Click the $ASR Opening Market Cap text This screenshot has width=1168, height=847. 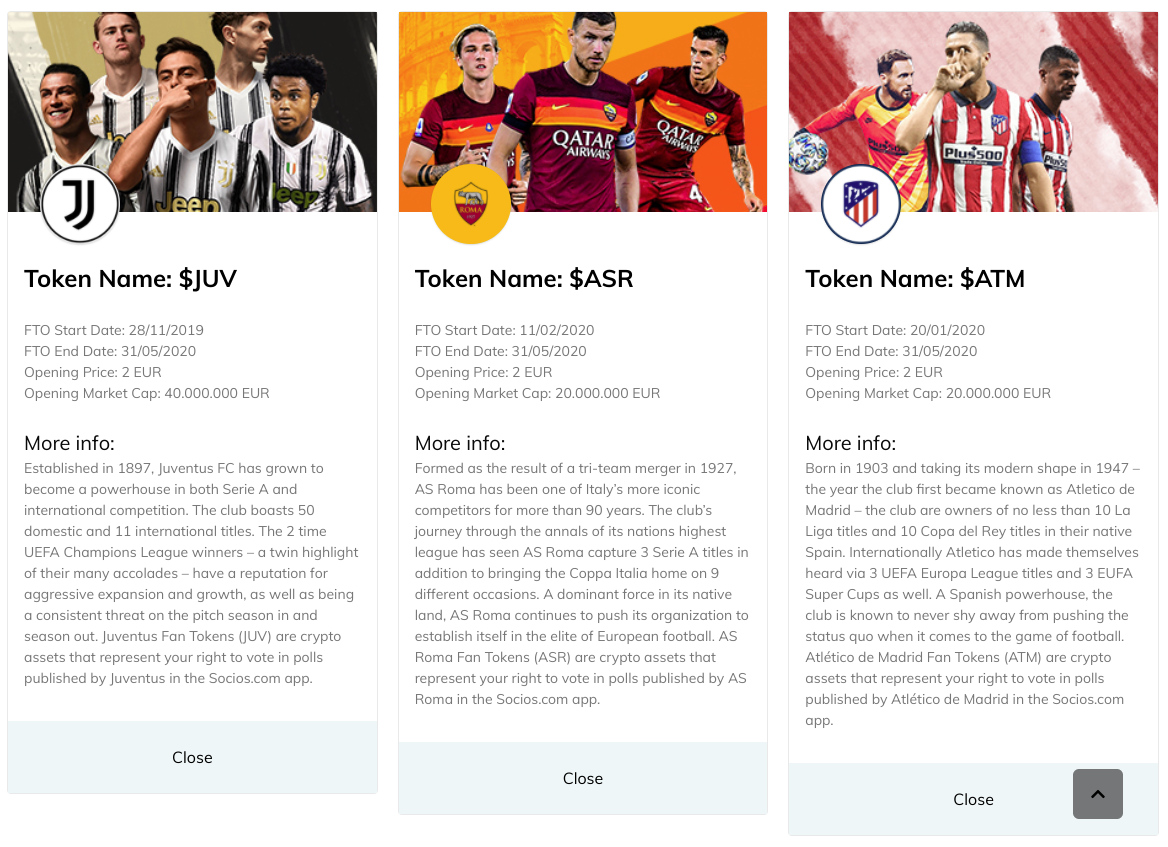pos(537,394)
